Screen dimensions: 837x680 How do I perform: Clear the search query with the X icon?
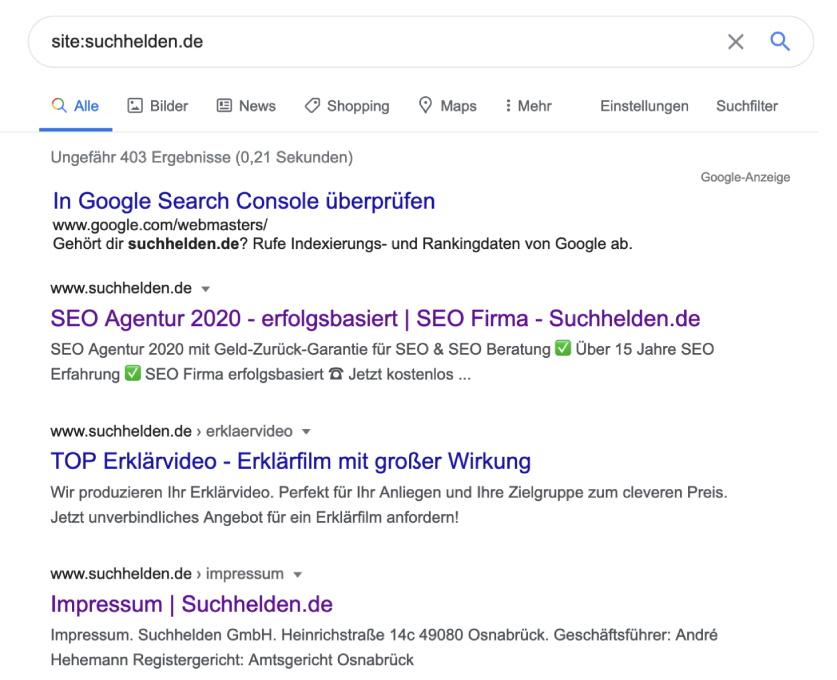[736, 42]
